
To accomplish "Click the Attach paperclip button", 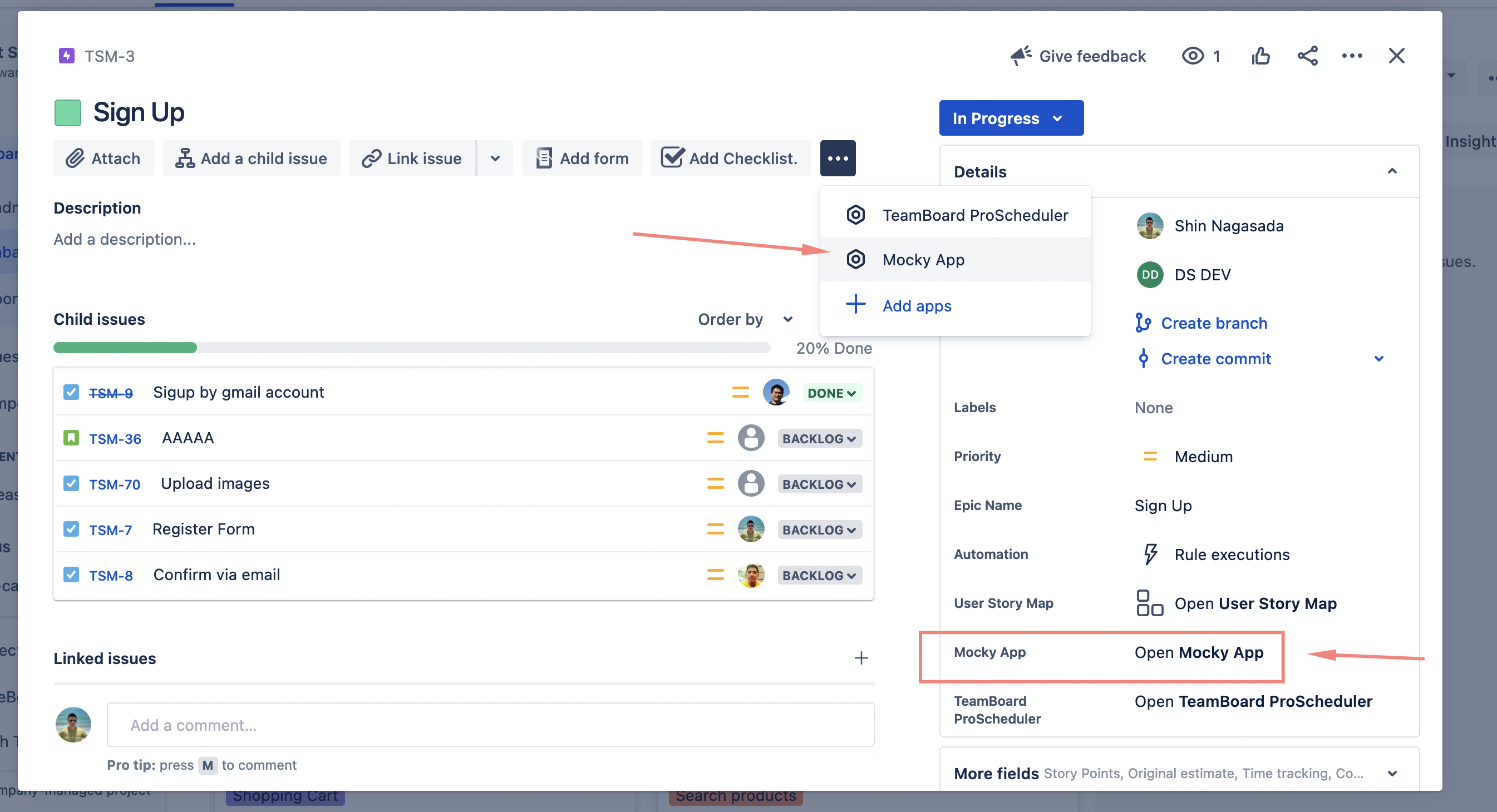I will click(104, 158).
